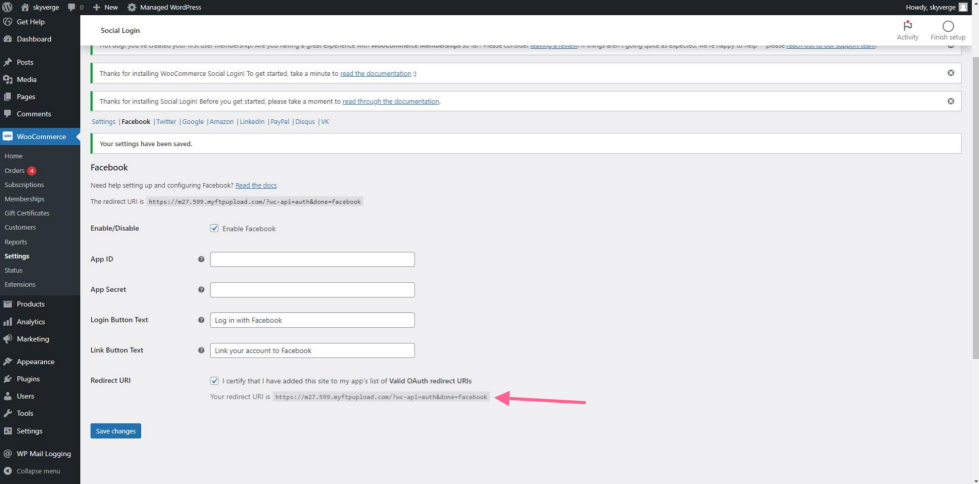
Task: Follow 'read the documentation' link
Action: (x=375, y=74)
